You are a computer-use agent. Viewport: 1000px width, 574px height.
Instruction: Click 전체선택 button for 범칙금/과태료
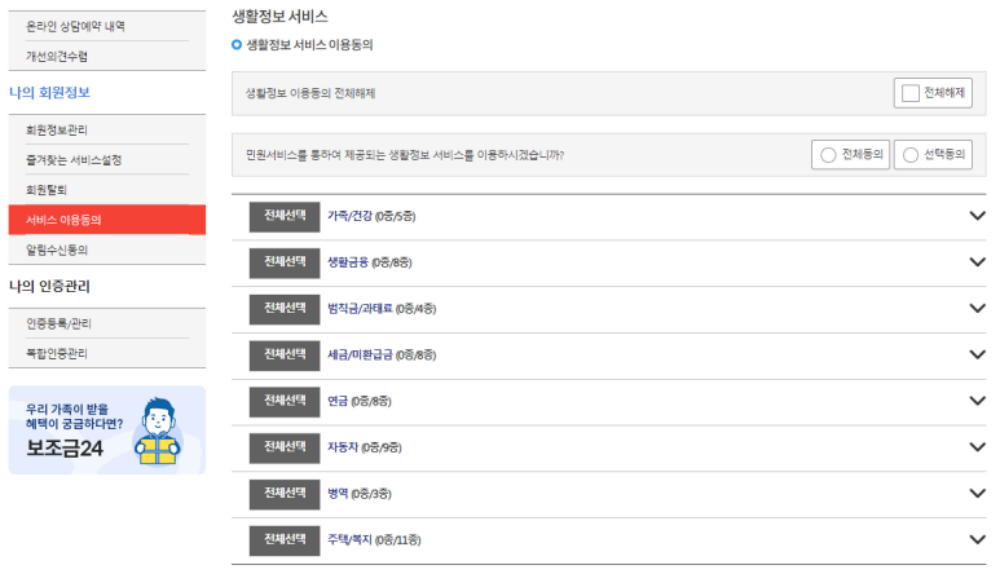click(284, 309)
